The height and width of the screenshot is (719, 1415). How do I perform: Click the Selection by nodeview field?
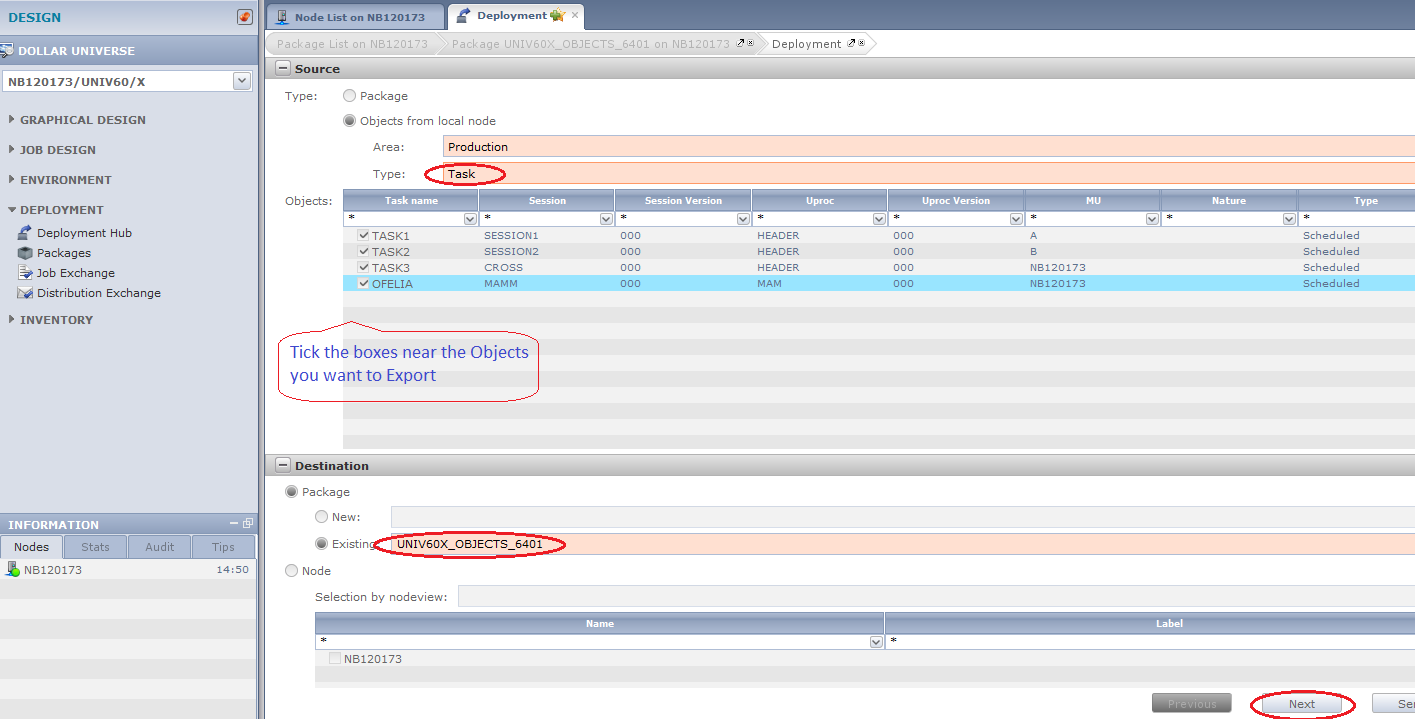(x=936, y=597)
